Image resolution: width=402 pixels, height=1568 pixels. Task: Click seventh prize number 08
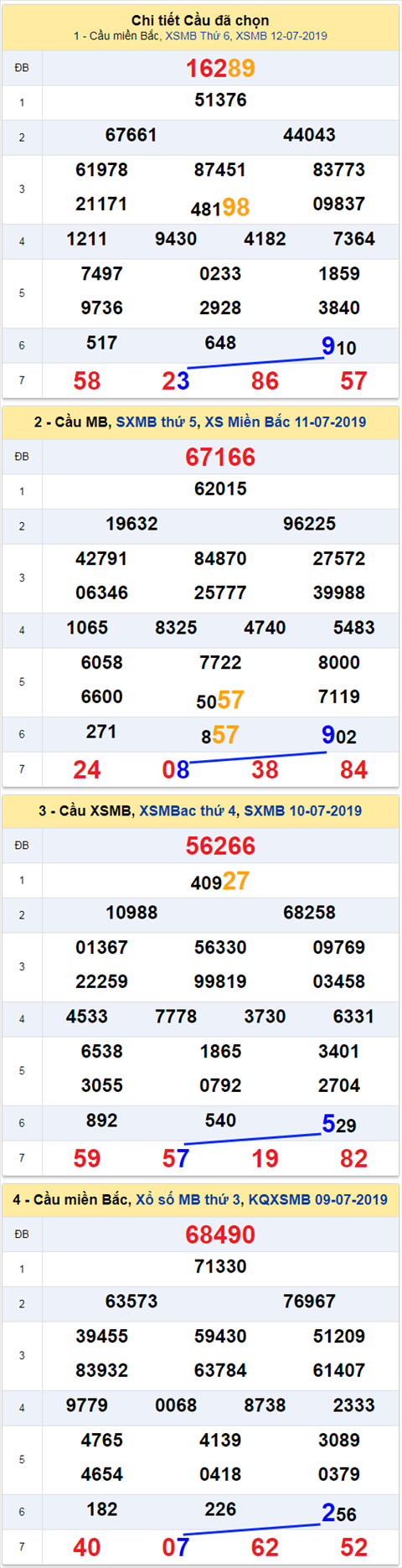point(176,770)
